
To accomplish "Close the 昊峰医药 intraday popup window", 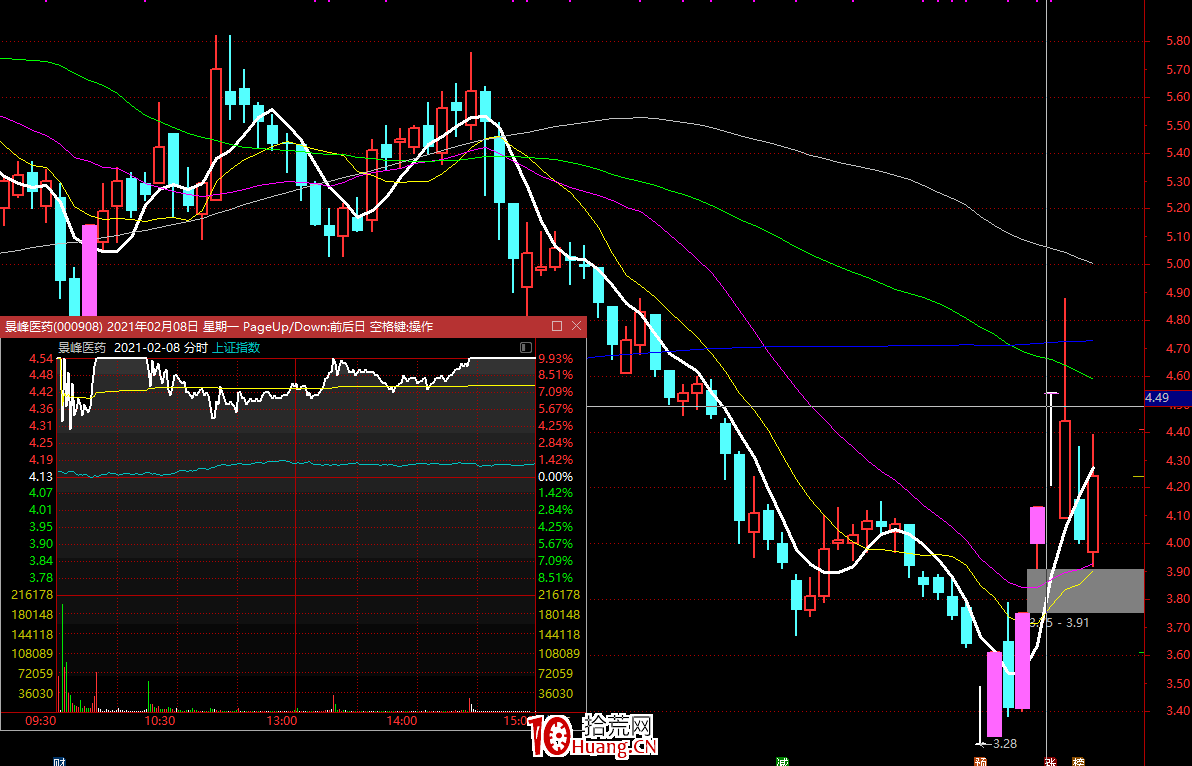I will (x=576, y=326).
